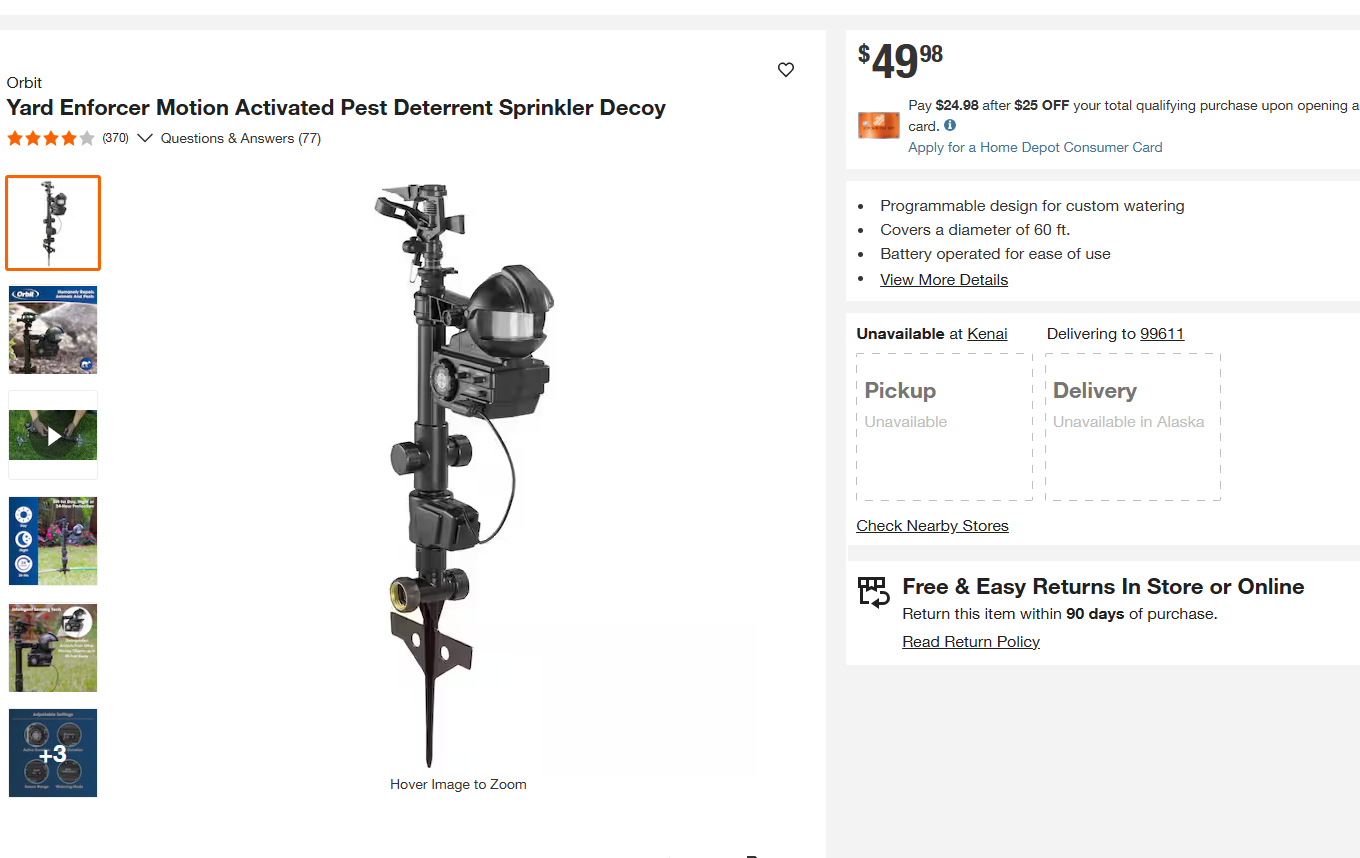Click the info icon beside card offer
1360x858 pixels.
[x=950, y=125]
